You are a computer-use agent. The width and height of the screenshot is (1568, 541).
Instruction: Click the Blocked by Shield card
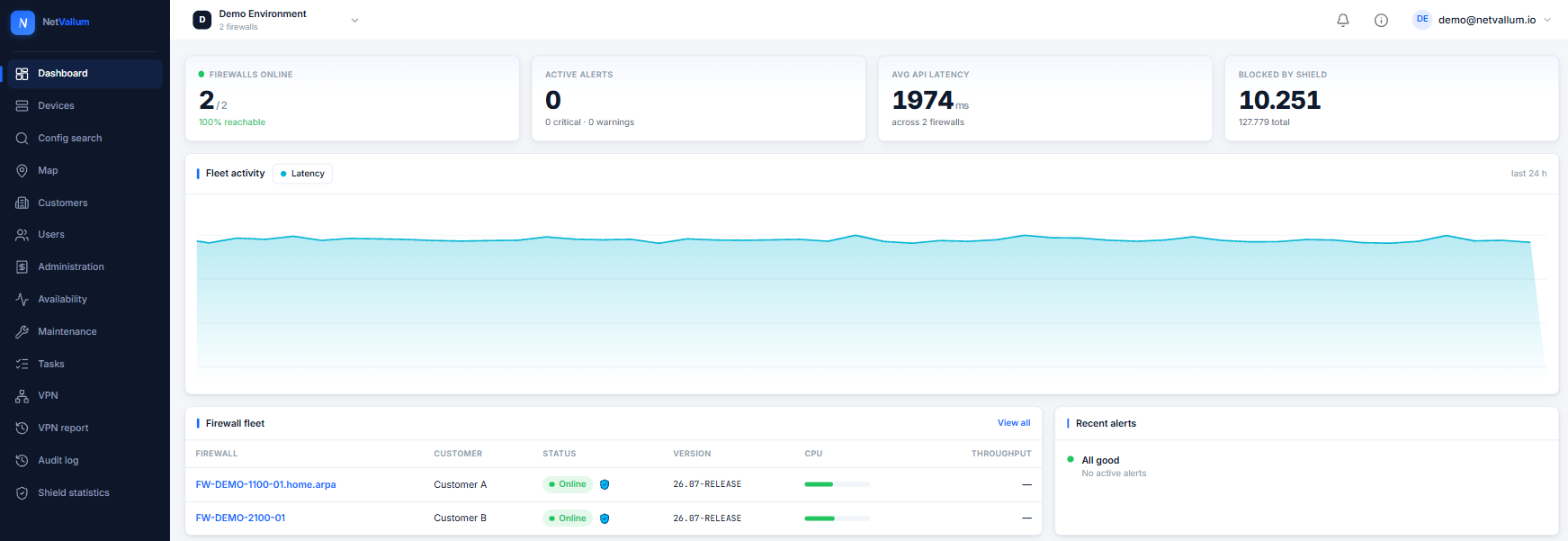1392,98
